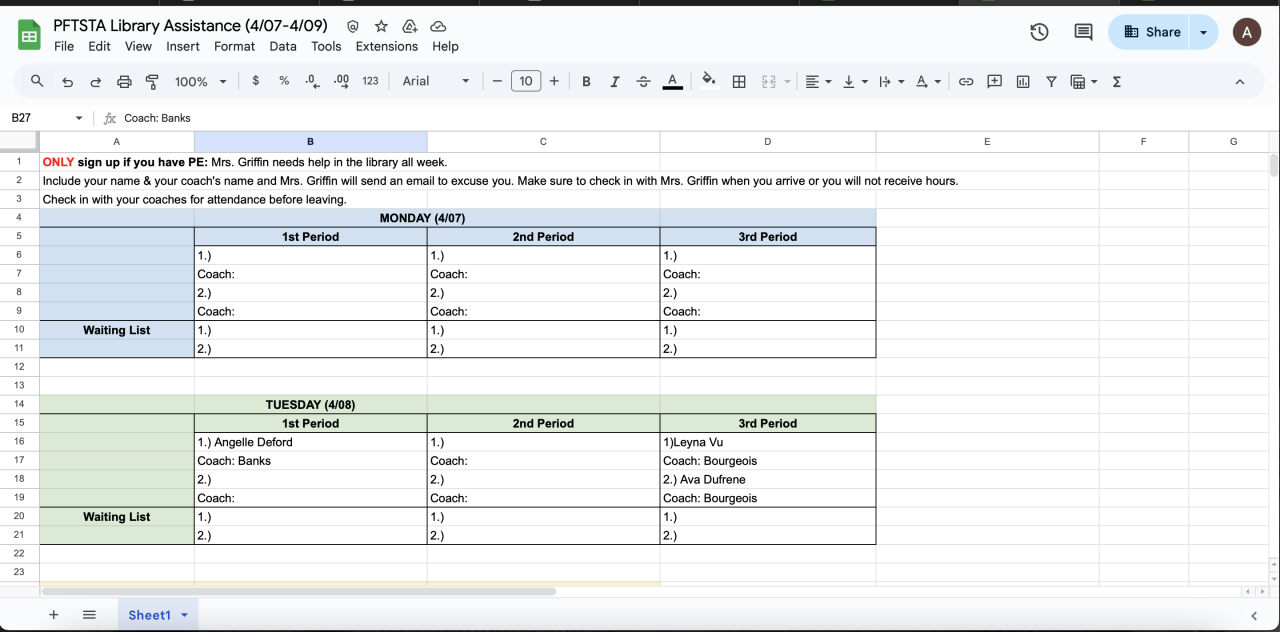Show all sheets list

pyautogui.click(x=89, y=615)
